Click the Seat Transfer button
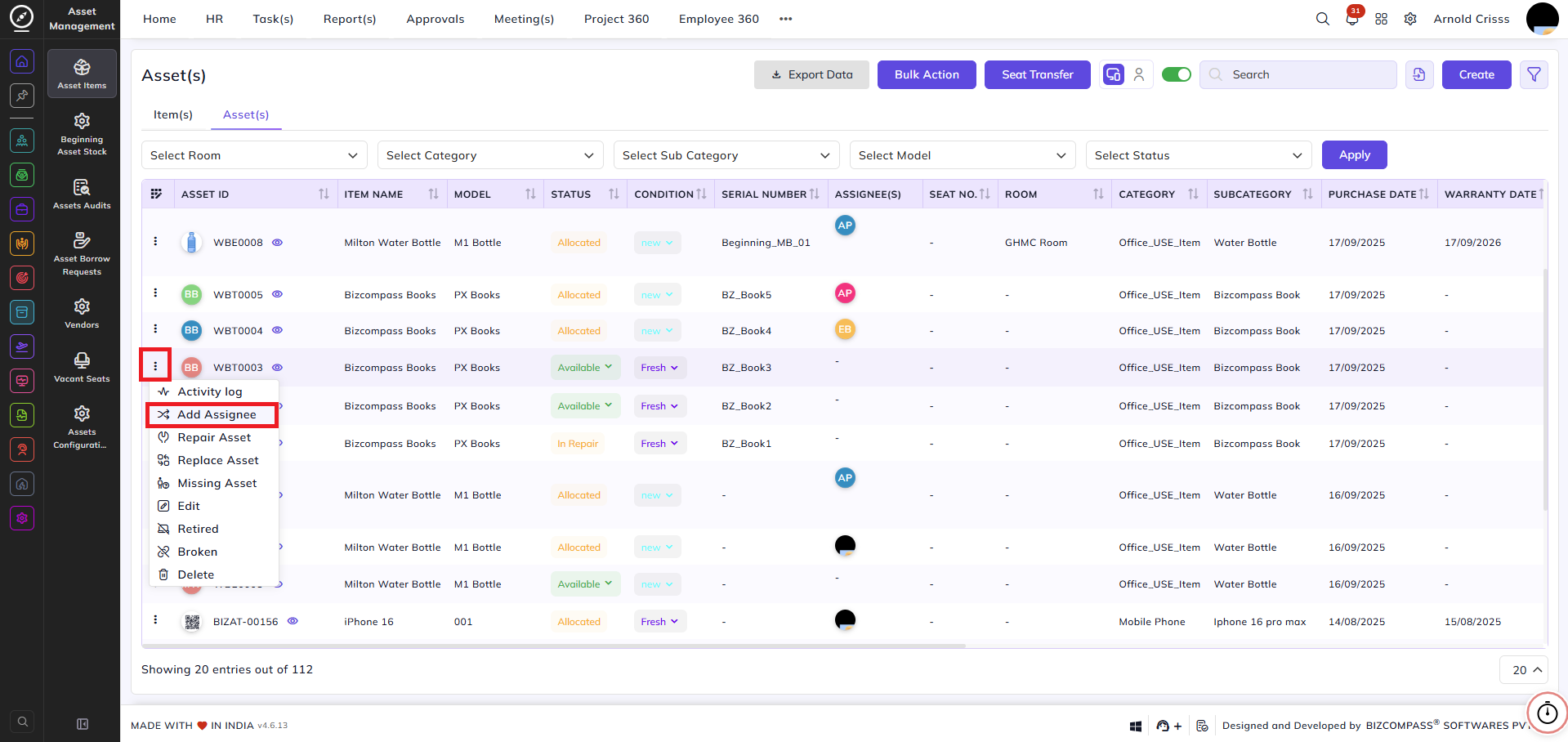Viewport: 1568px width, 742px height. pos(1038,74)
